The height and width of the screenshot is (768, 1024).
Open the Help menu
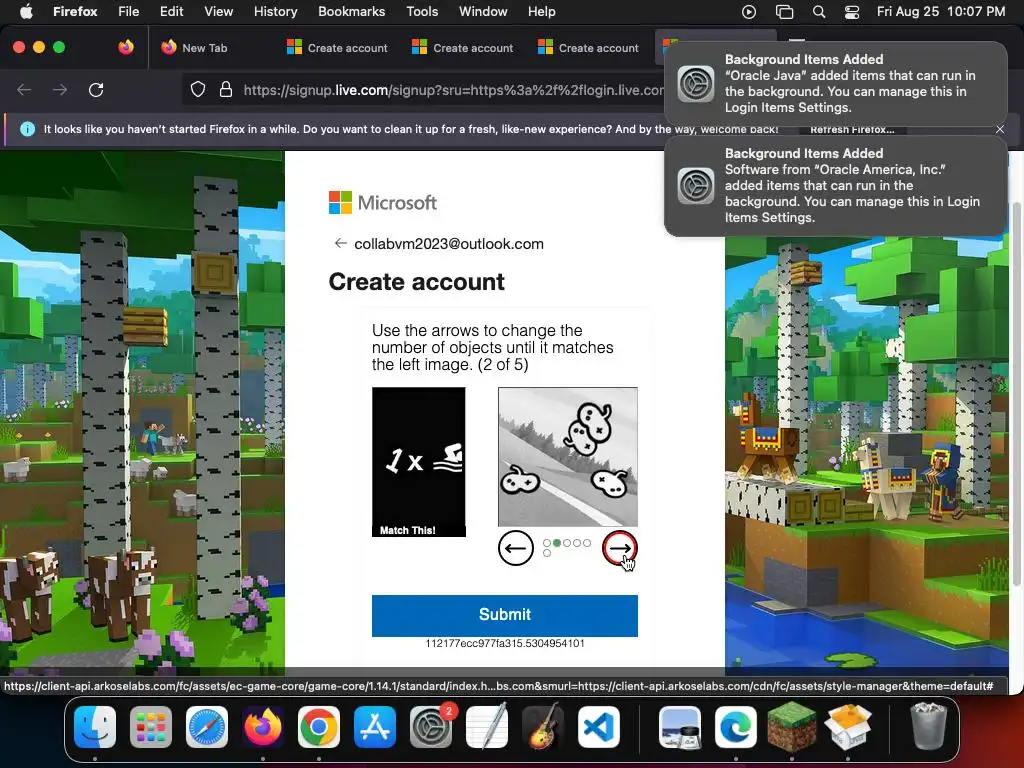point(542,12)
